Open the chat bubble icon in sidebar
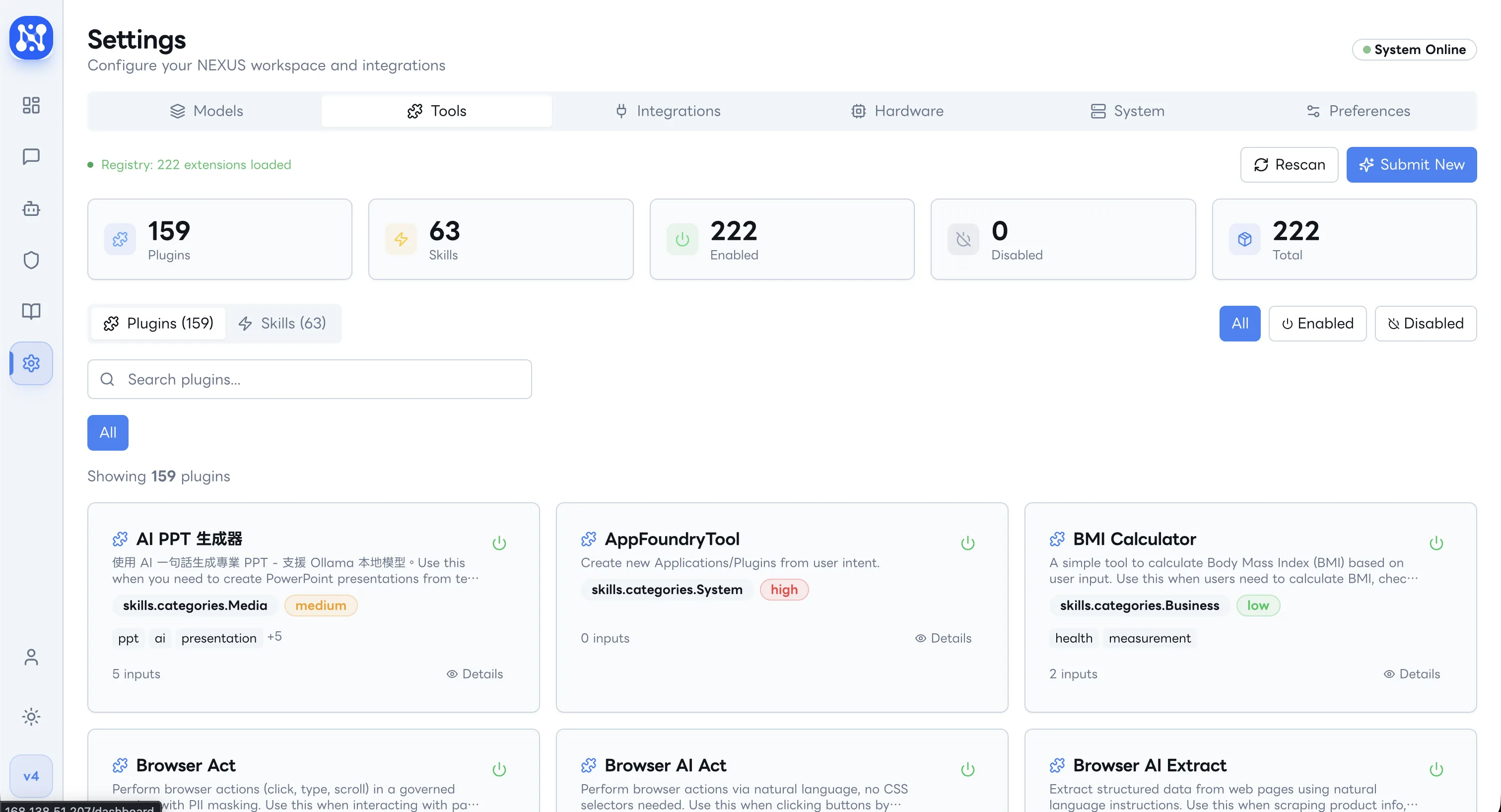The width and height of the screenshot is (1501, 812). tap(31, 157)
